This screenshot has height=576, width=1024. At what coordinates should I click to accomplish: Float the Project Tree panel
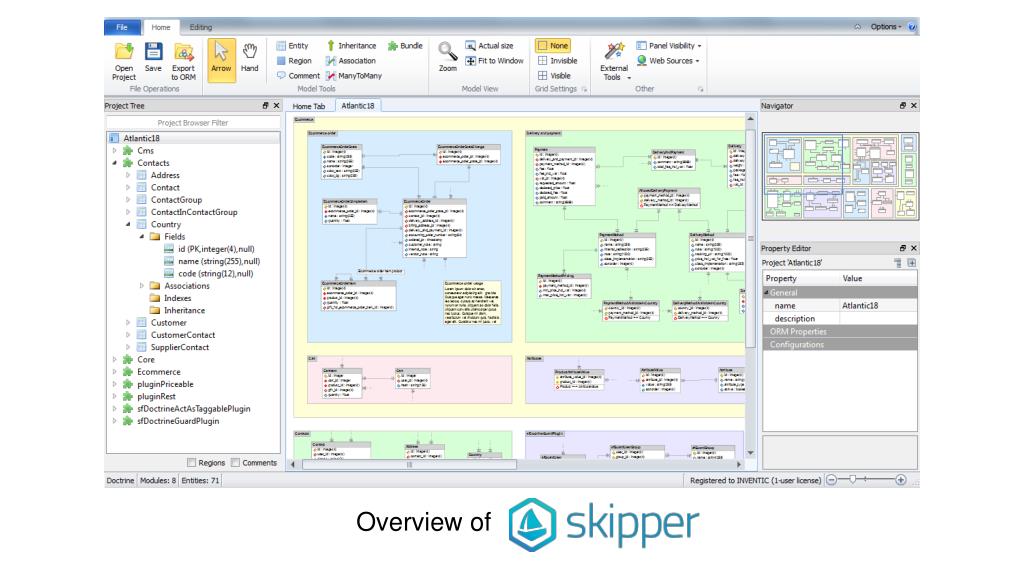[265, 105]
